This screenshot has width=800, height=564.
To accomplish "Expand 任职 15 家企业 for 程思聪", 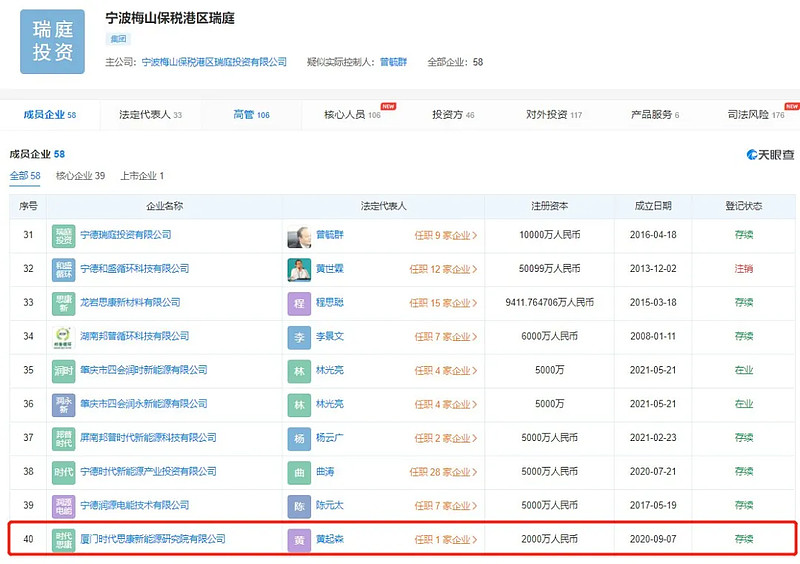I will tap(443, 303).
